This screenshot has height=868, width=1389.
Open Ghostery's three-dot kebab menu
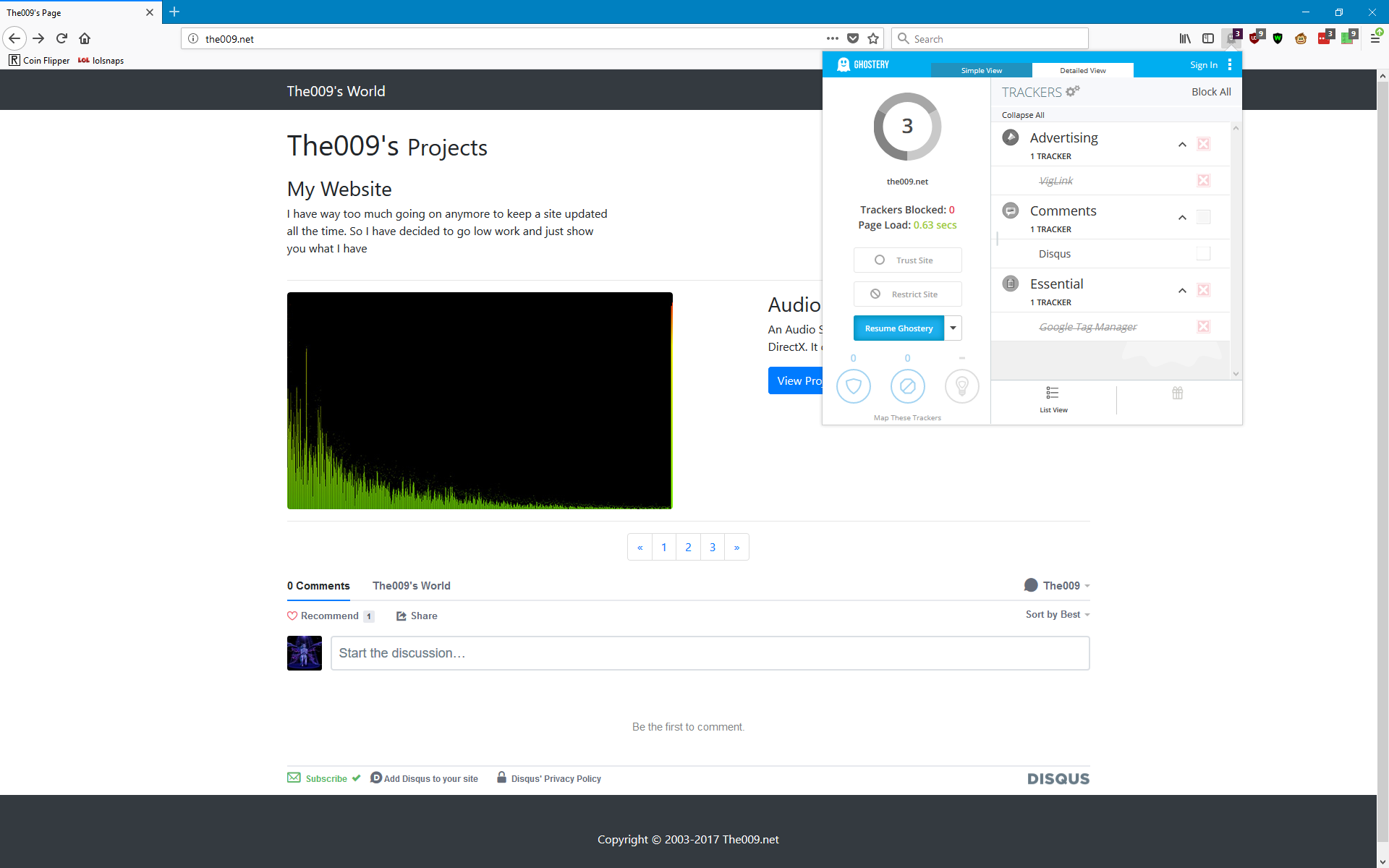[1229, 64]
